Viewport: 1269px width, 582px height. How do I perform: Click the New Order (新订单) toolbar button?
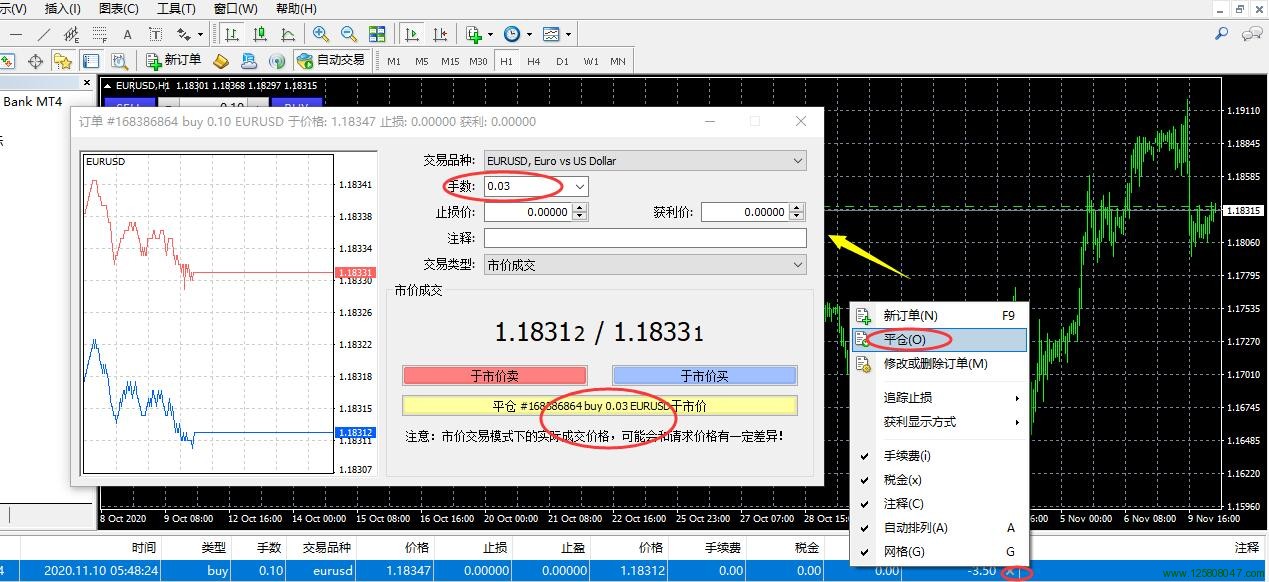(174, 61)
